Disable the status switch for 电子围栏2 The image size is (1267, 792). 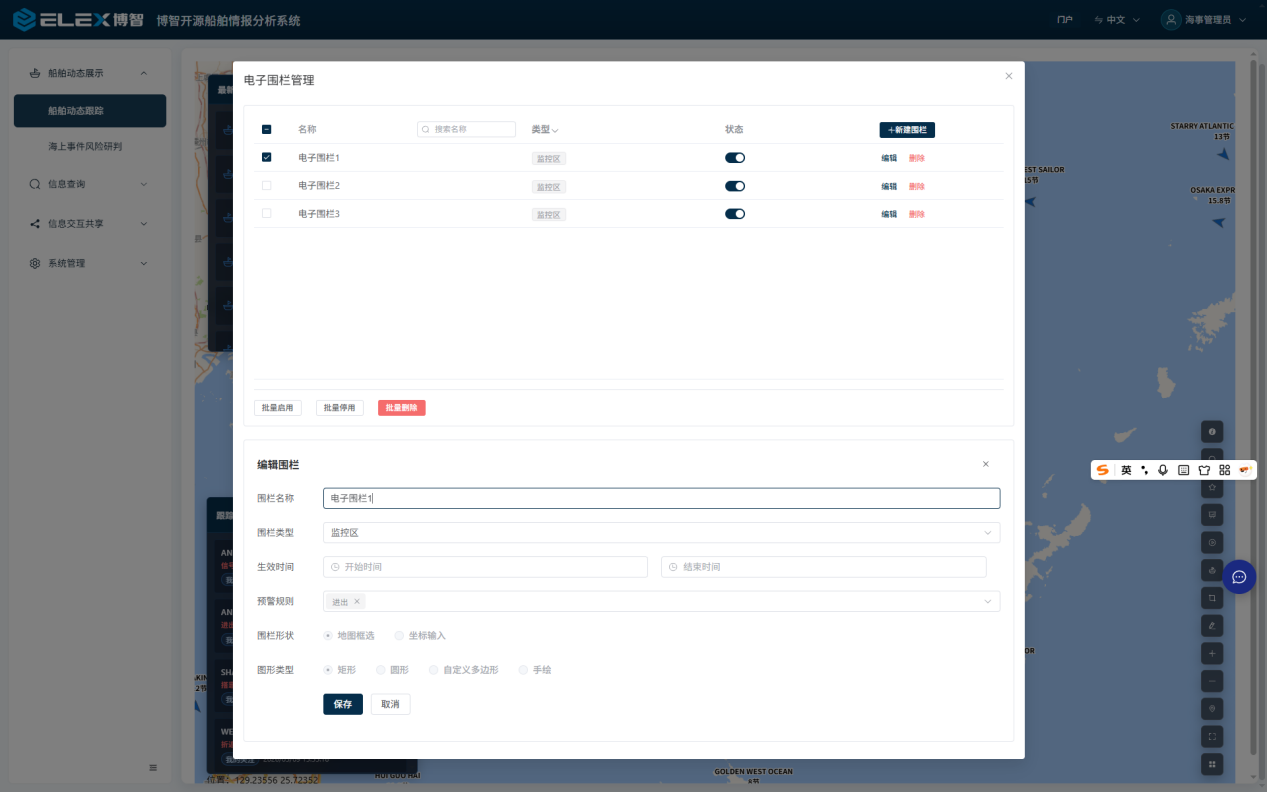735,186
